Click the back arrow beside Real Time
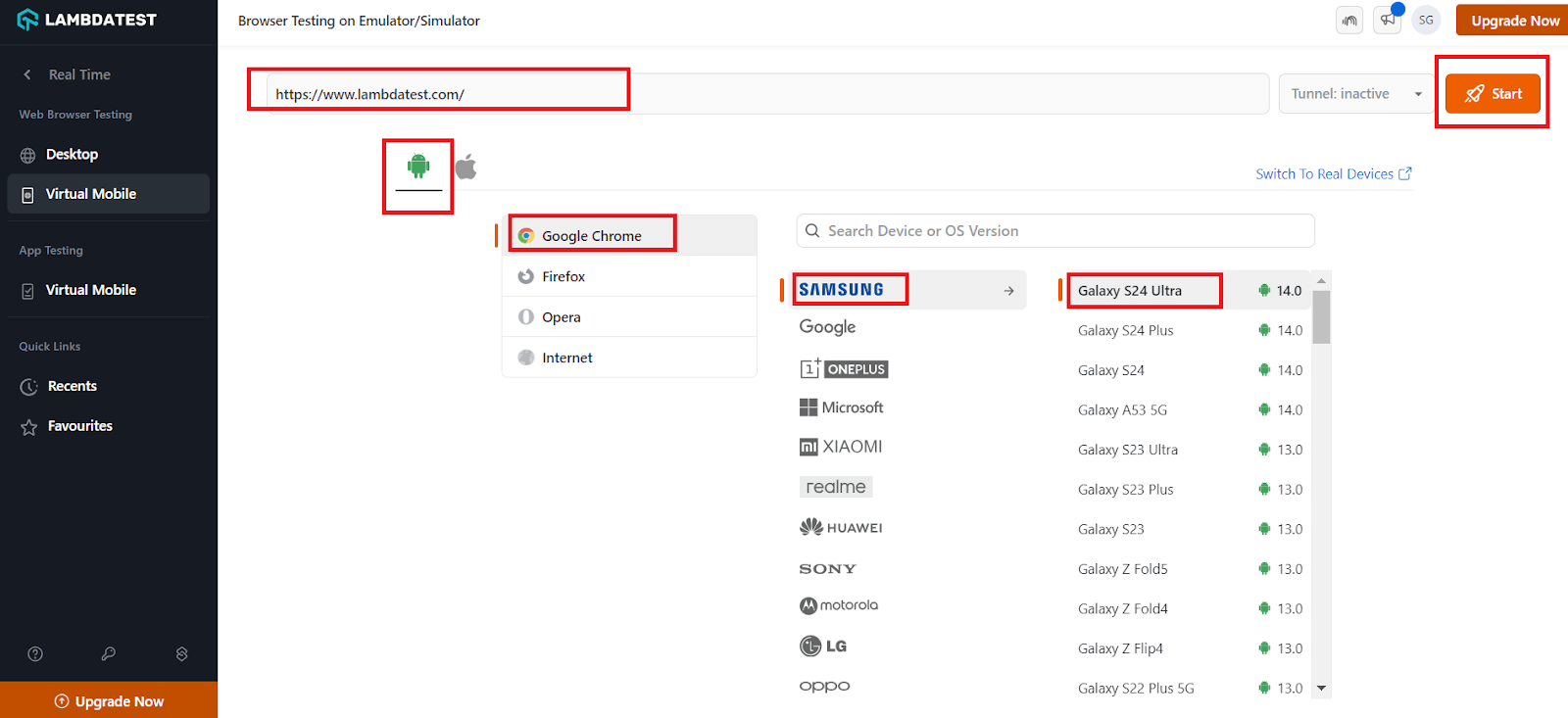This screenshot has height=718, width=1568. click(27, 74)
